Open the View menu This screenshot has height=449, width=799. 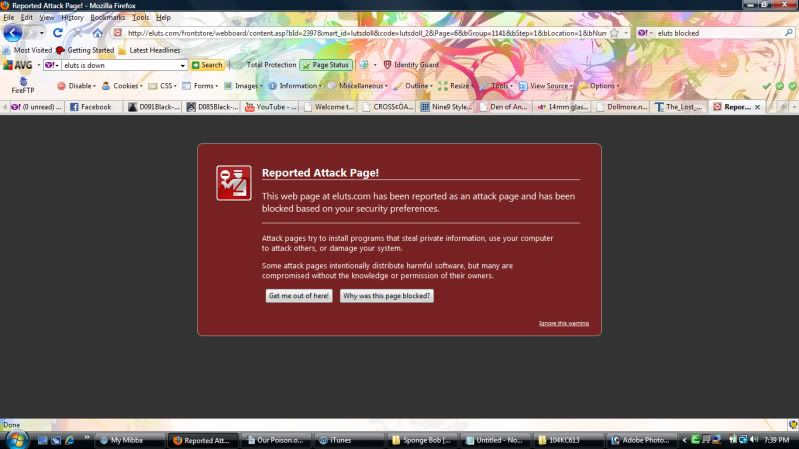coord(46,17)
